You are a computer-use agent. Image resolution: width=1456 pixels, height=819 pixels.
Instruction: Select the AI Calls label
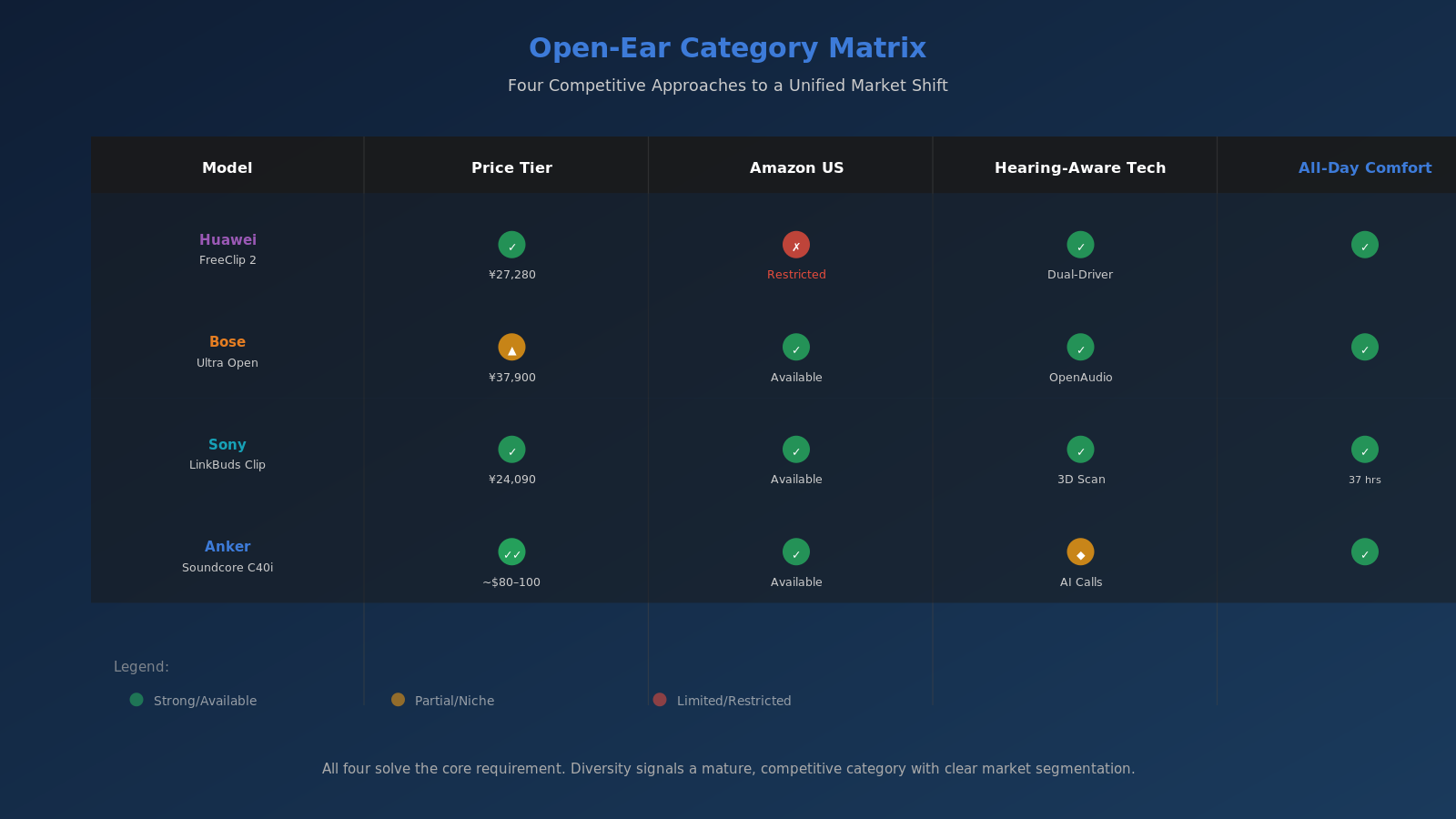coord(1081,582)
